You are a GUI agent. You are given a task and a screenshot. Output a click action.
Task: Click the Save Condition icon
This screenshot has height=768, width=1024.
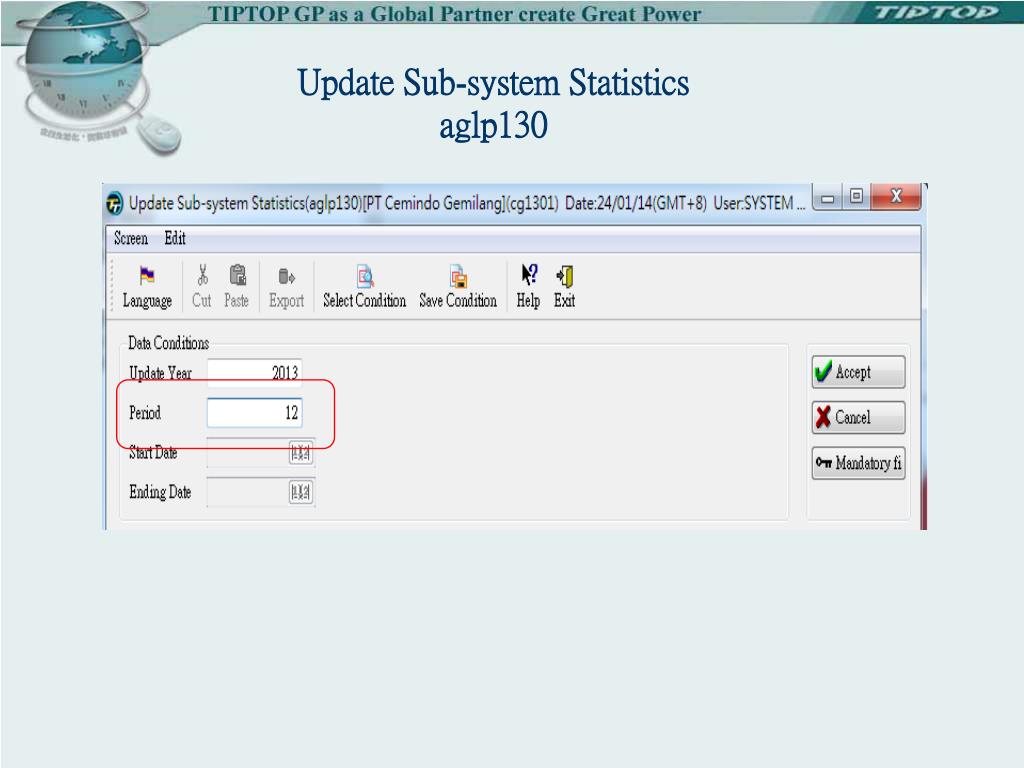point(458,277)
